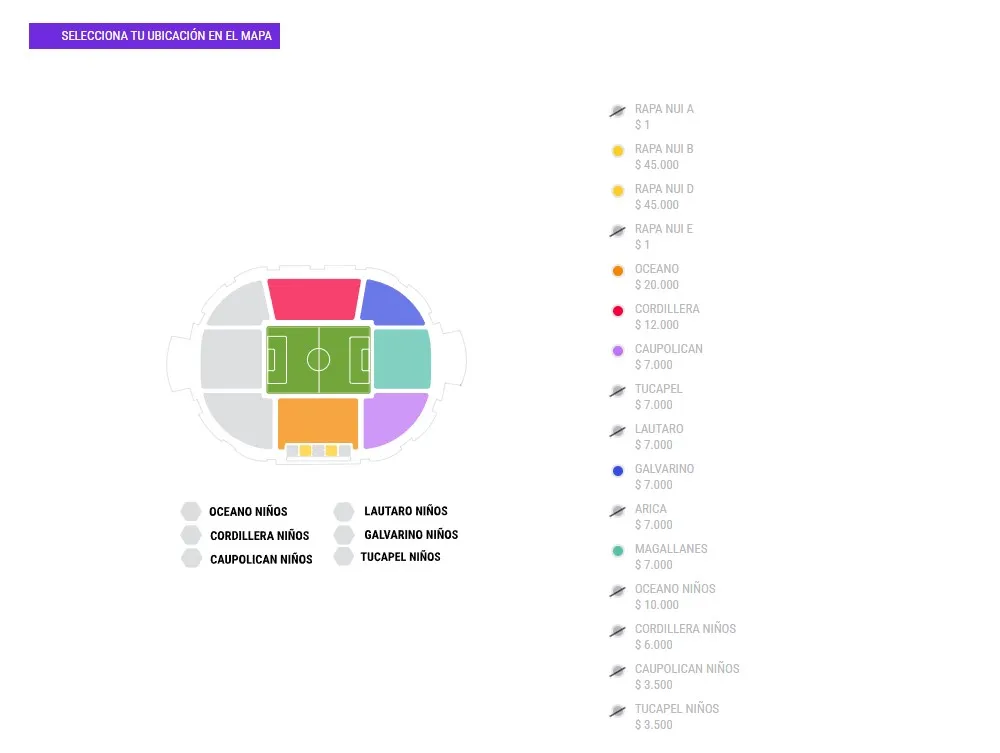Click the red Cordillera legend marker
Image resolution: width=1000 pixels, height=753 pixels.
pyautogui.click(x=618, y=310)
